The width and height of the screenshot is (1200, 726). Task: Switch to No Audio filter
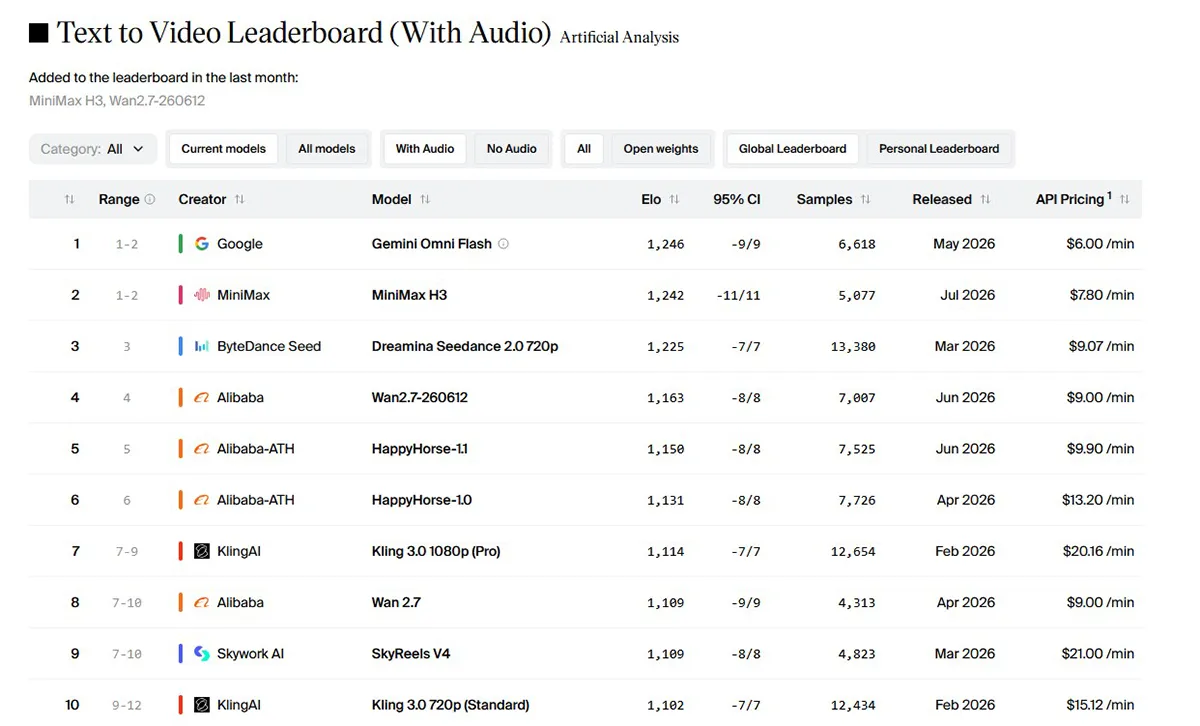tap(512, 149)
